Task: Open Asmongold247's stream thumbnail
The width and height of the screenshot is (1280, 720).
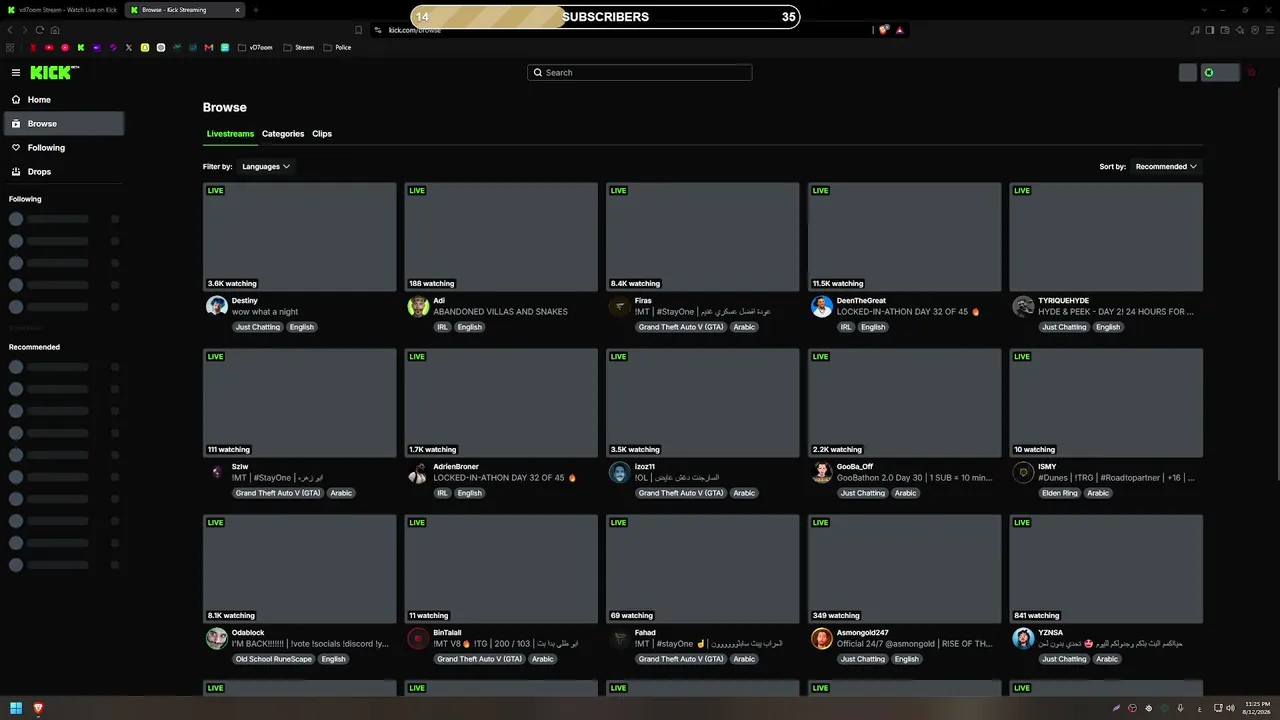Action: click(x=905, y=569)
